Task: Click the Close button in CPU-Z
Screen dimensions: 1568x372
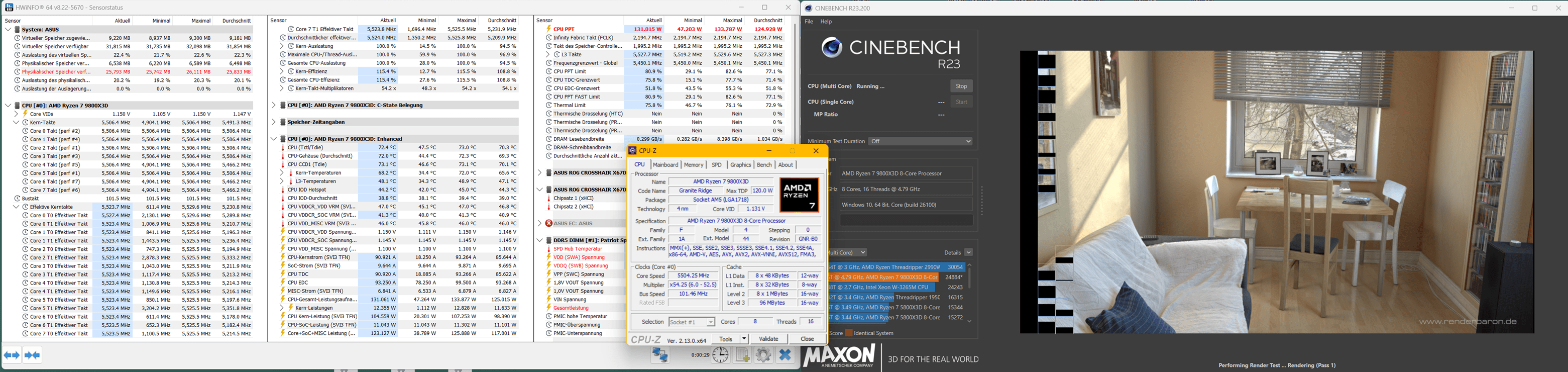Action: (x=807, y=338)
